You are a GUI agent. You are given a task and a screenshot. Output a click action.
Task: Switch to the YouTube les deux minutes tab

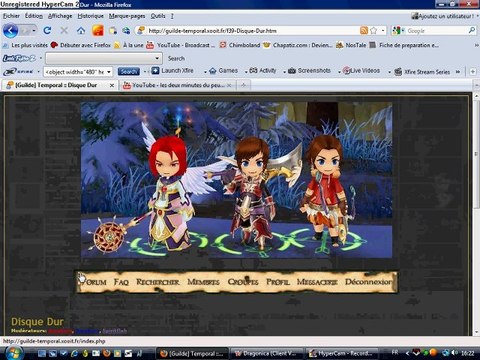(178, 85)
